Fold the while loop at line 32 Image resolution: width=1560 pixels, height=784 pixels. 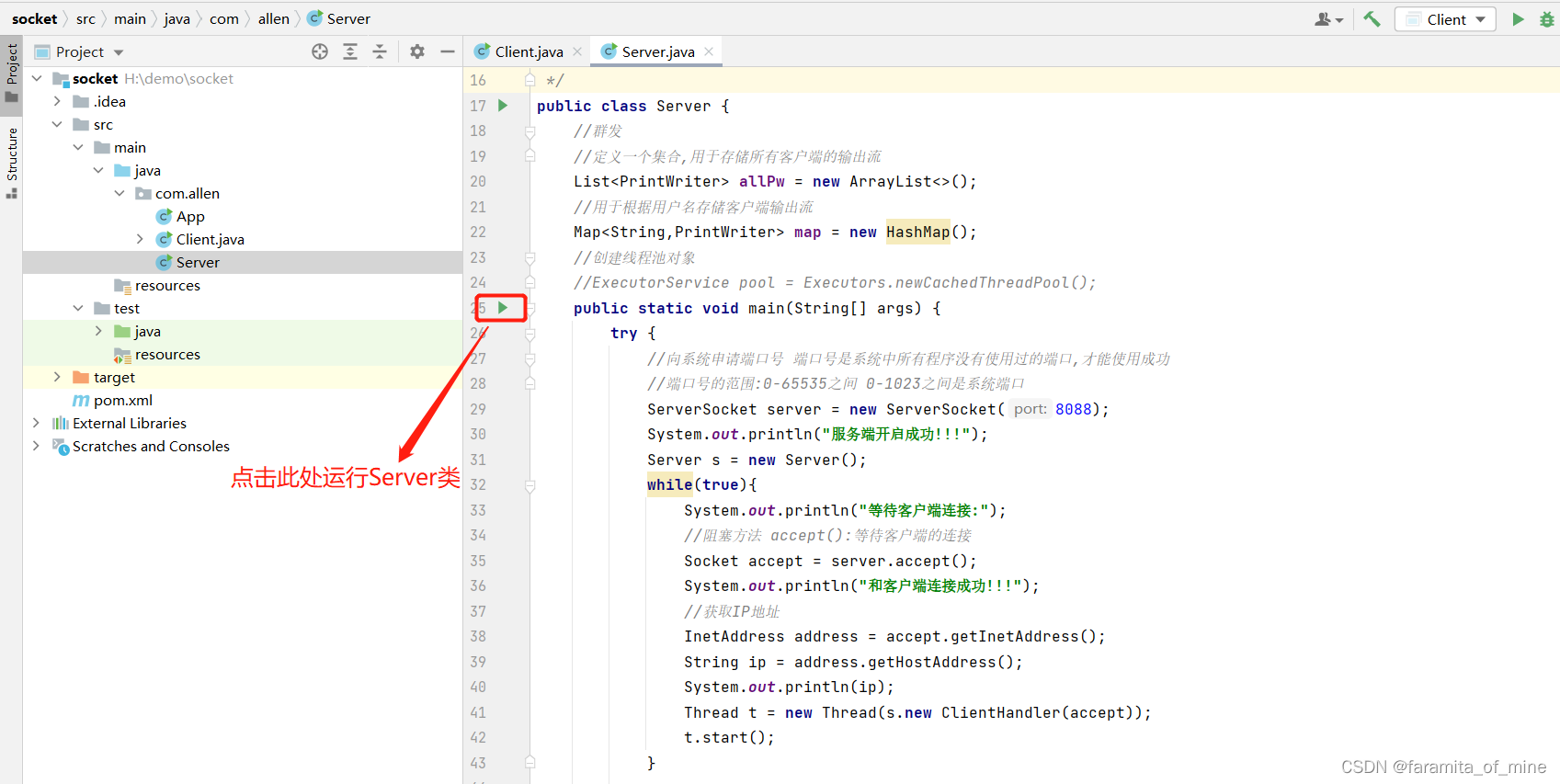530,484
